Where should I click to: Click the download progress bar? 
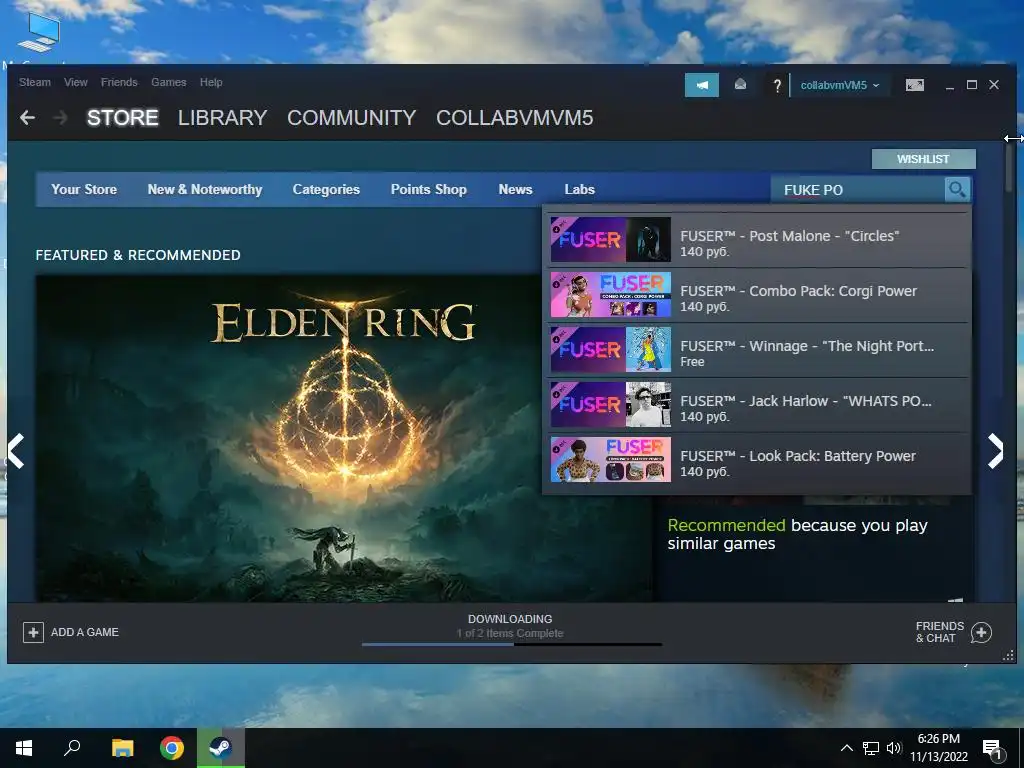pos(512,645)
